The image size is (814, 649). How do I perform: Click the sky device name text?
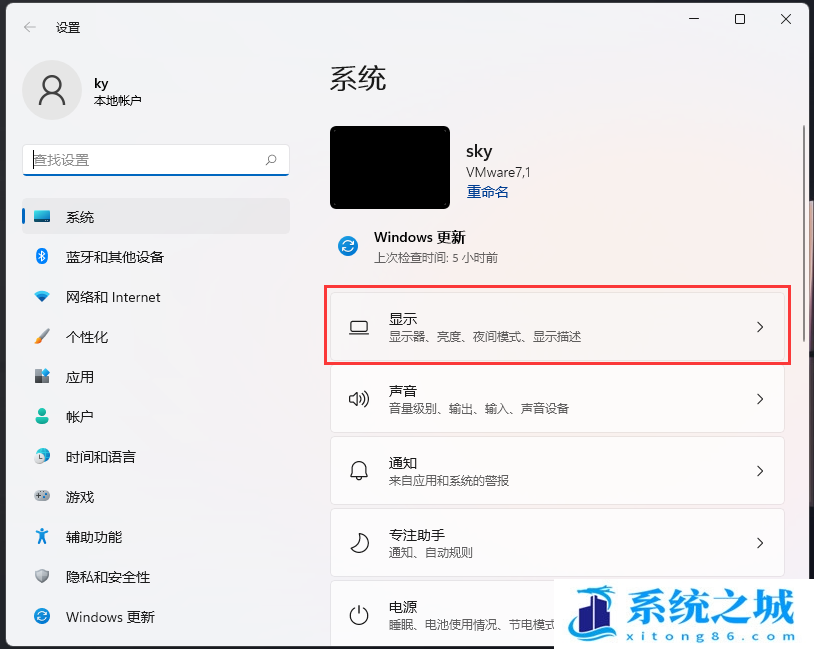click(x=479, y=151)
